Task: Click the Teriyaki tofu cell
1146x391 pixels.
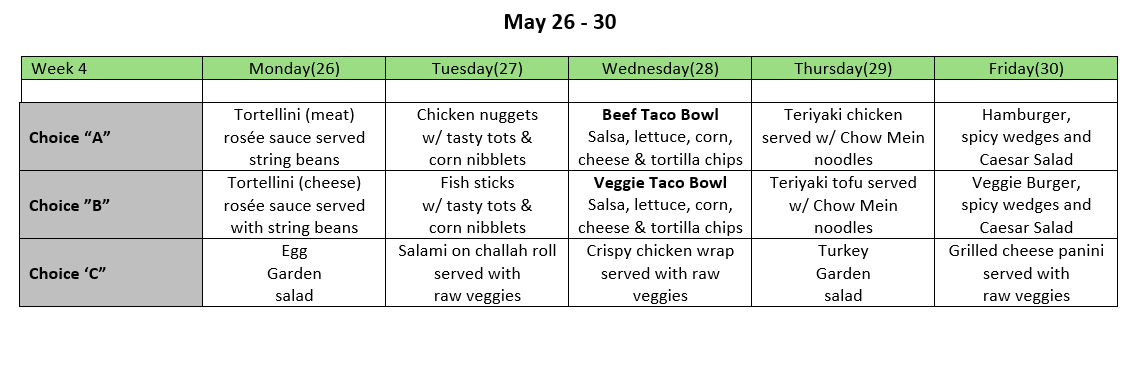Action: pos(843,205)
